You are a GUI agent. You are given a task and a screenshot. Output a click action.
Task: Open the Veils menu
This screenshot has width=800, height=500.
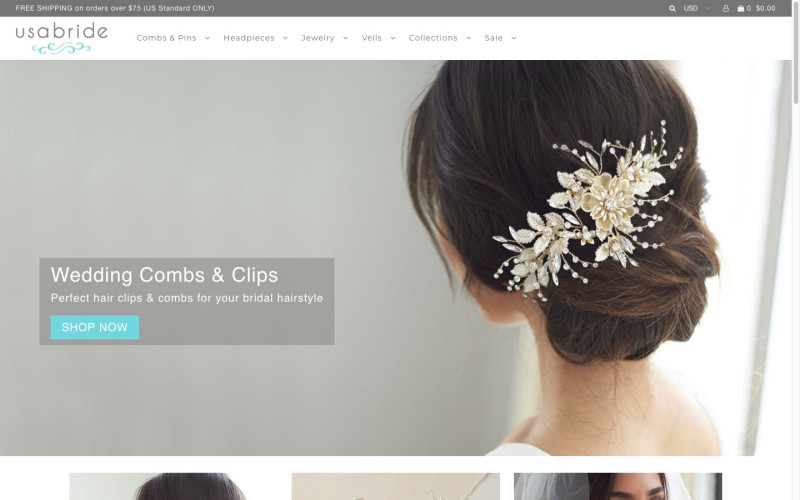(x=372, y=38)
